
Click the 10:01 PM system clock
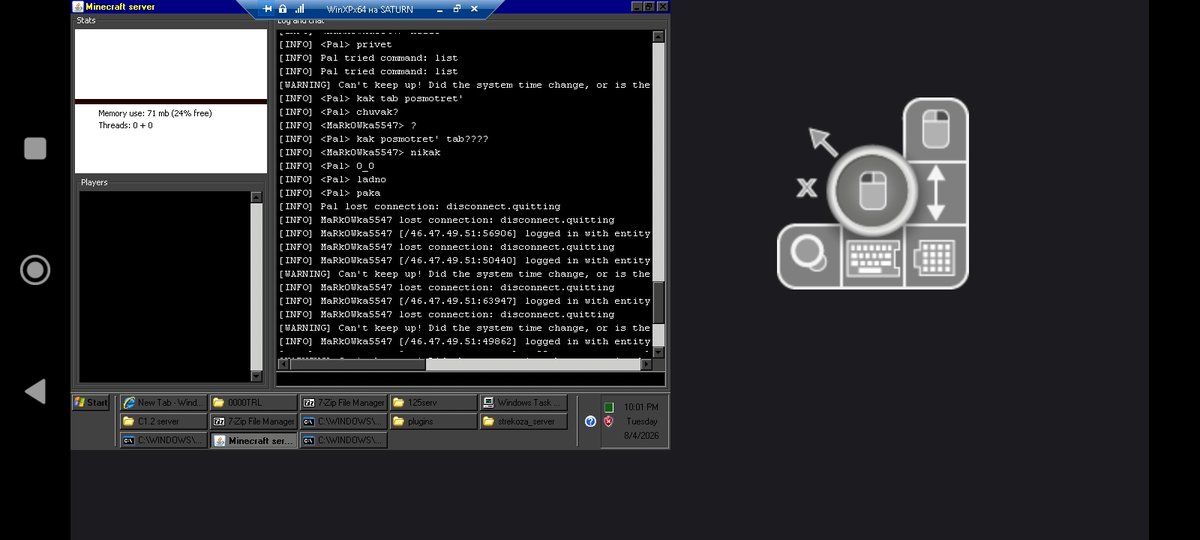pyautogui.click(x=641, y=407)
